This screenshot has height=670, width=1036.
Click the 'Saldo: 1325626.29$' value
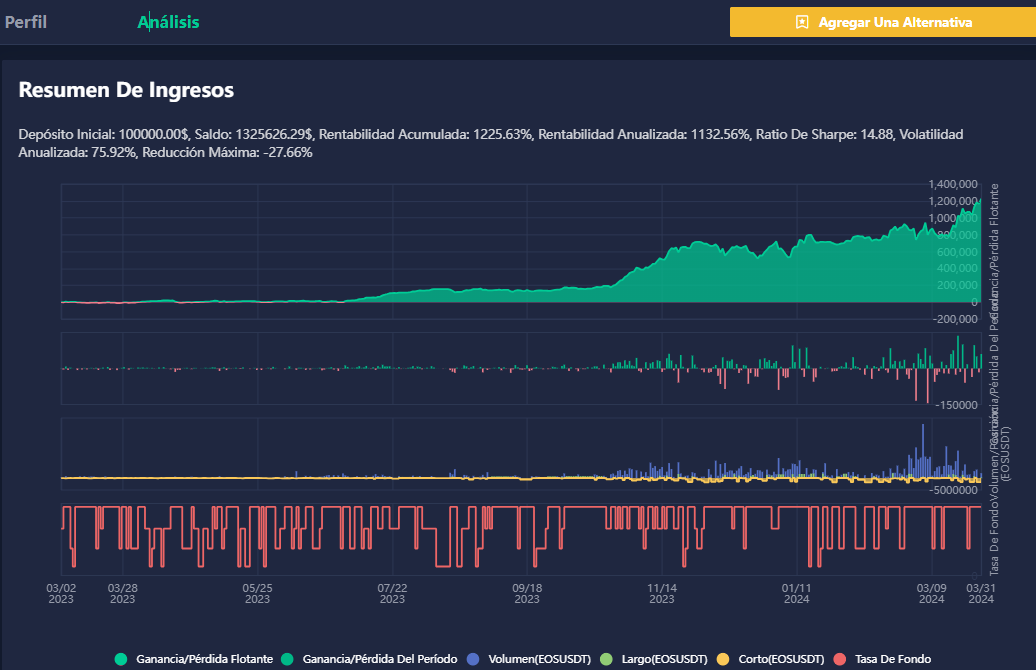(x=254, y=134)
